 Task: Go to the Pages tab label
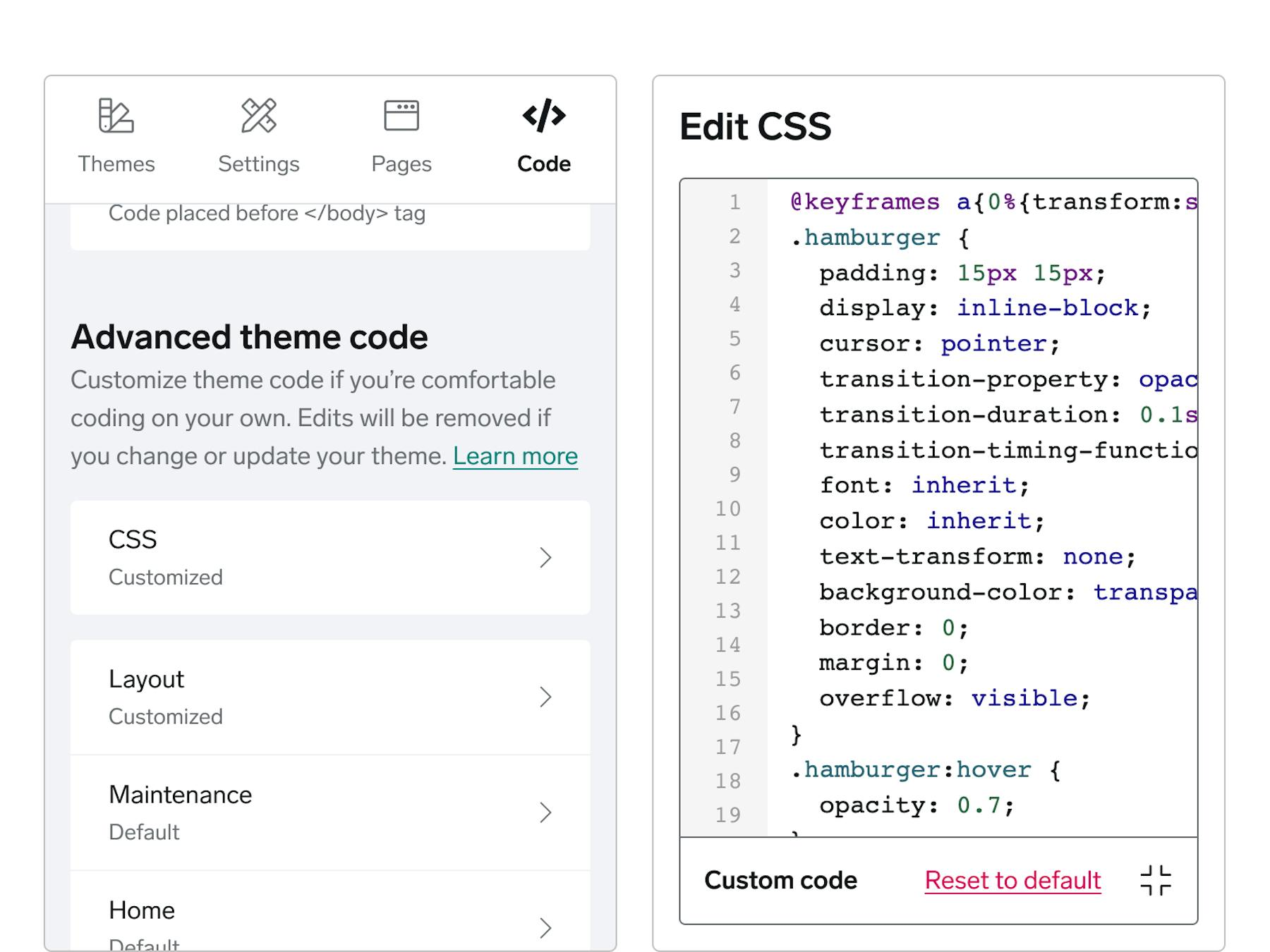click(401, 164)
